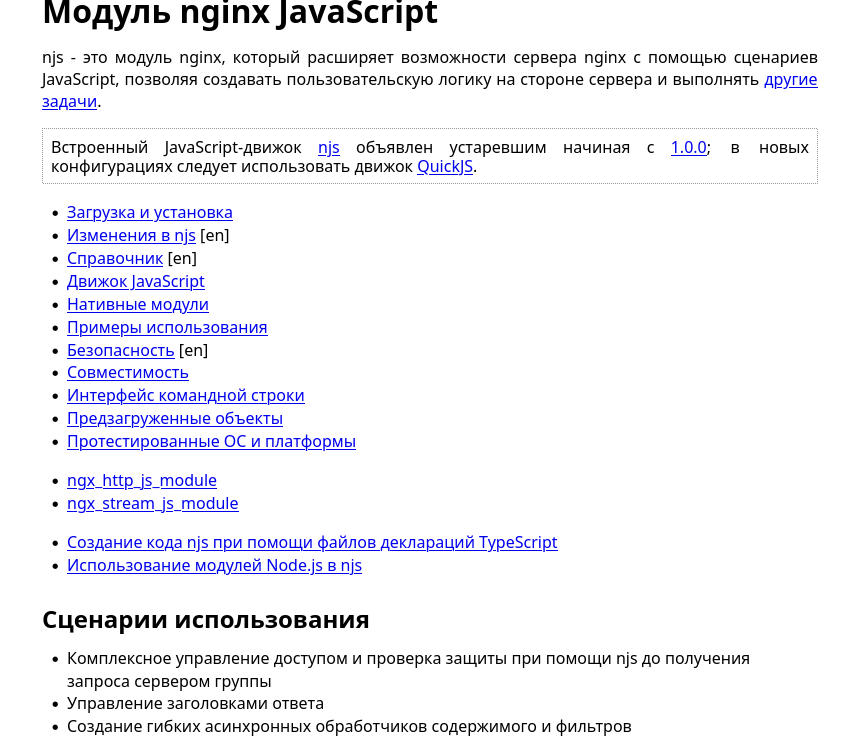The height and width of the screenshot is (750, 863).
Task: Open TypeScript declaration files article link
Action: 312,543
